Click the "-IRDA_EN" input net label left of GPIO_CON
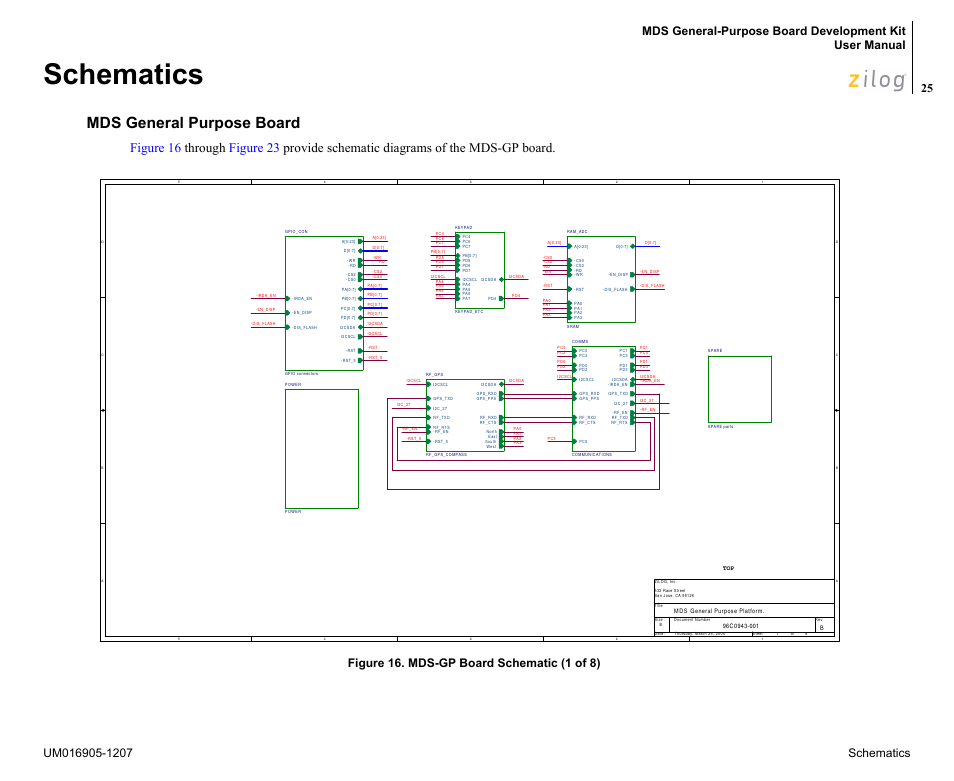This screenshot has height=781, width=954. click(x=265, y=296)
